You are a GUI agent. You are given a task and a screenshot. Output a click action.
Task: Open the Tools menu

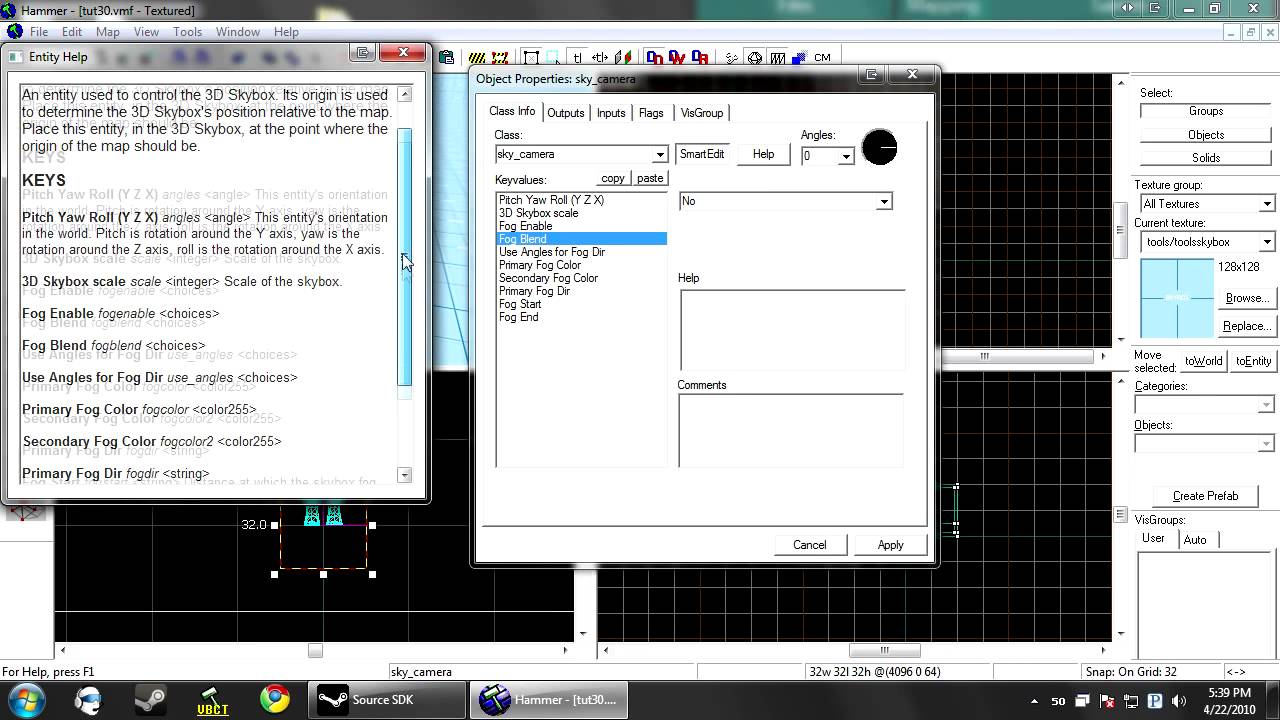pyautogui.click(x=187, y=32)
